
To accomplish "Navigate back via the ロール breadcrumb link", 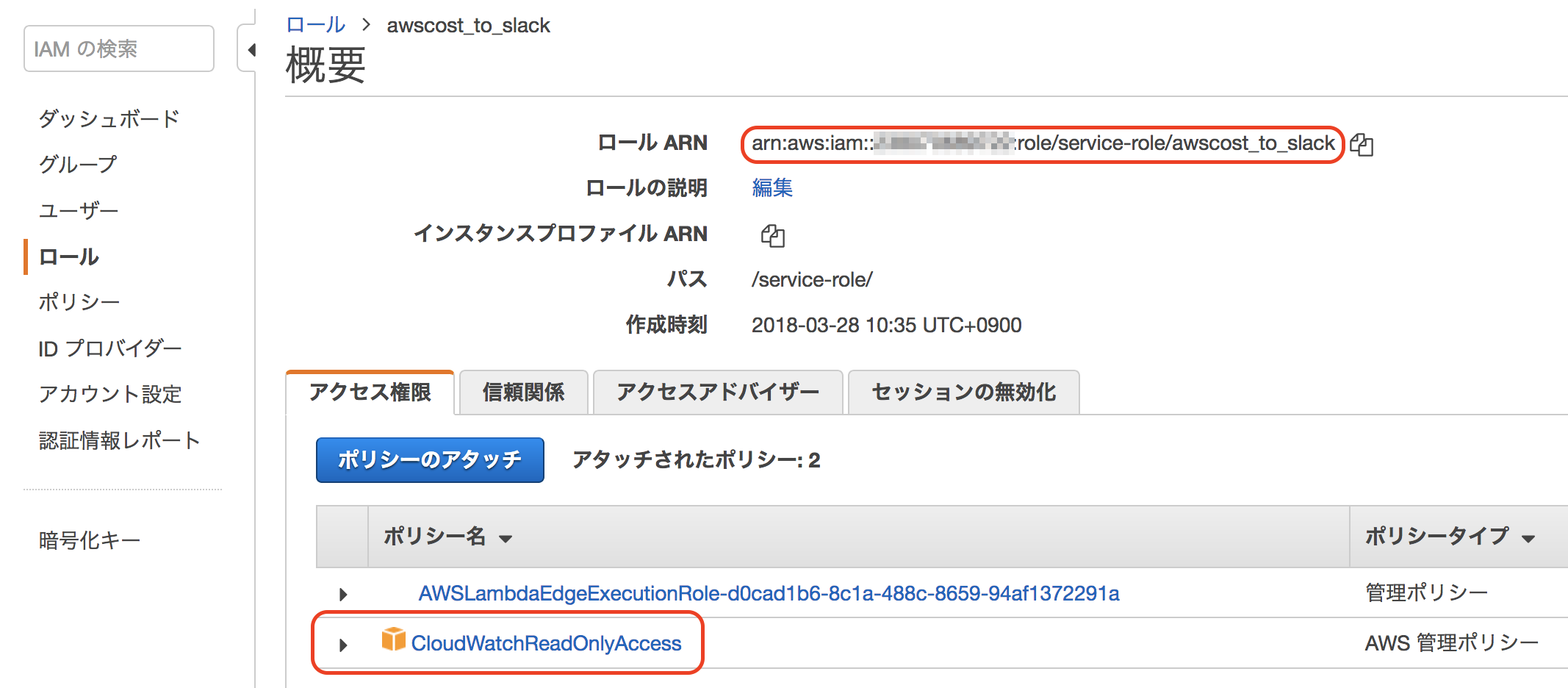I will point(314,24).
